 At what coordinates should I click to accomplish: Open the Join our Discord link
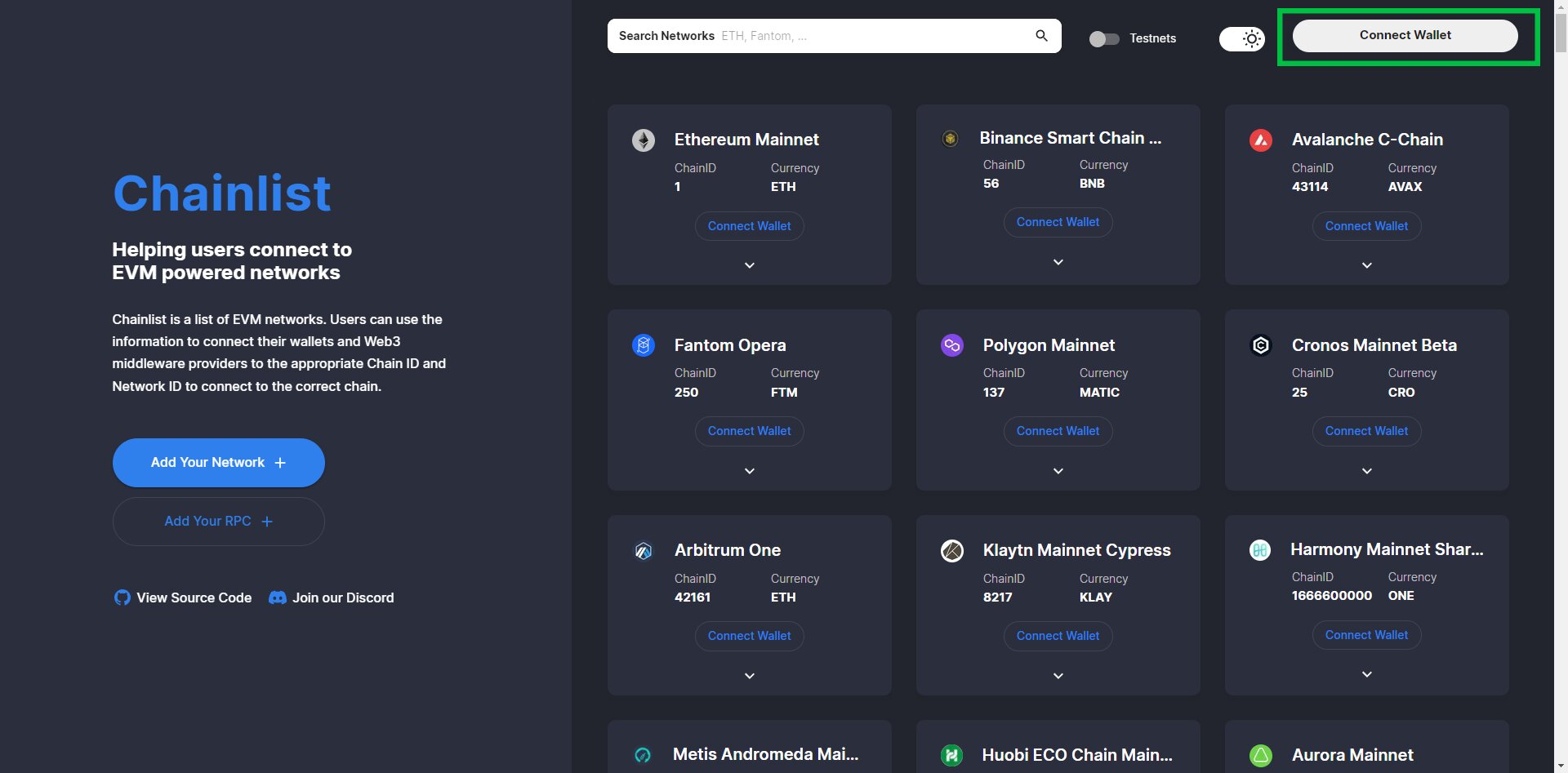click(x=332, y=598)
